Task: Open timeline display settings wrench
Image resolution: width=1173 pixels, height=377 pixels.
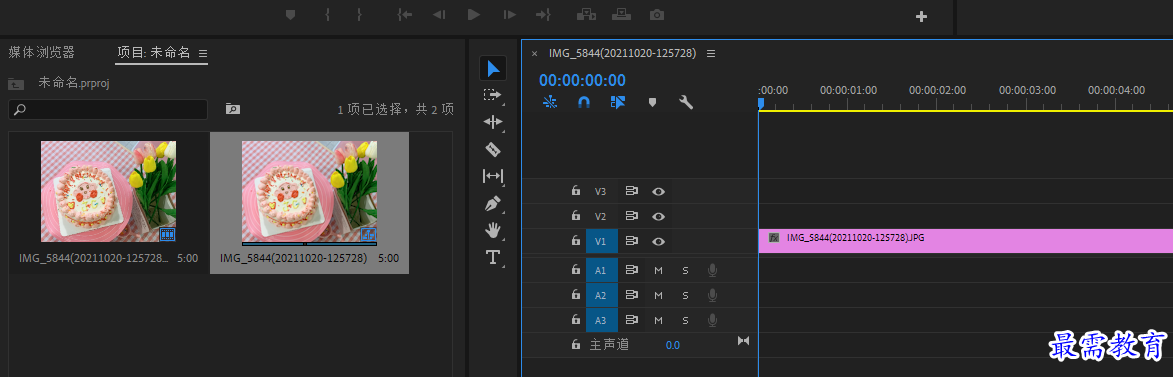Action: 686,102
